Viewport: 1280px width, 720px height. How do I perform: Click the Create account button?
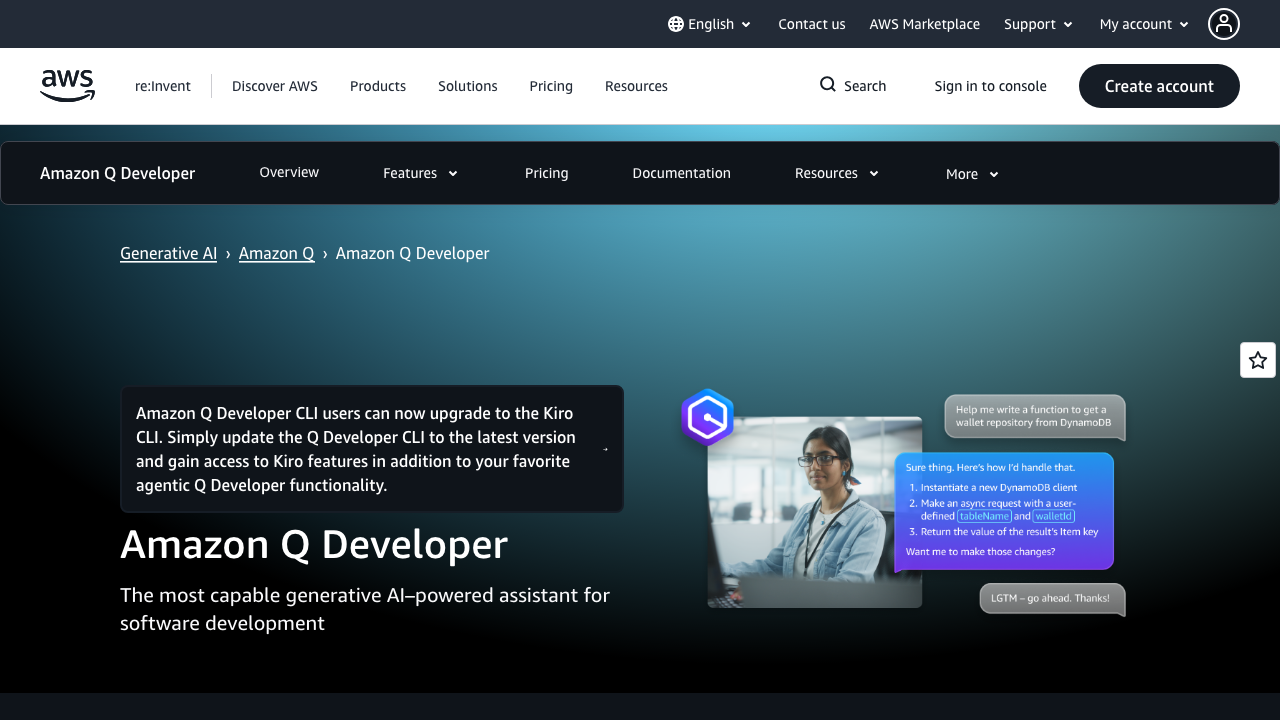1158,86
